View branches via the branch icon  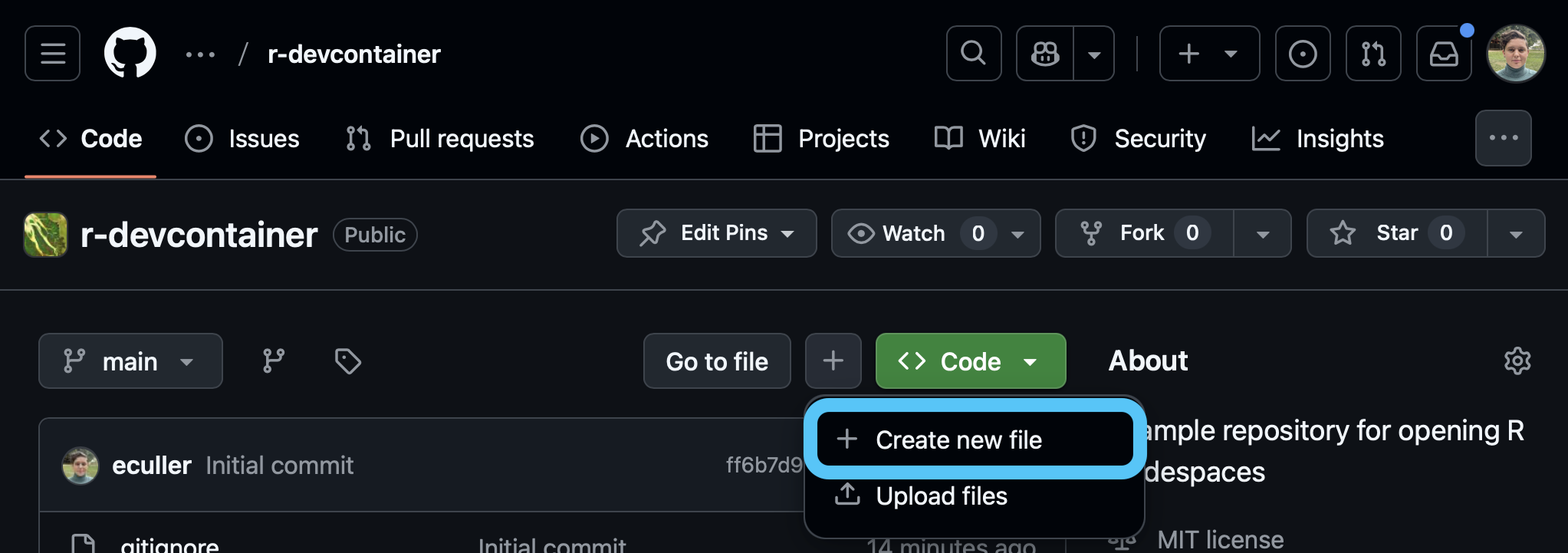[274, 361]
